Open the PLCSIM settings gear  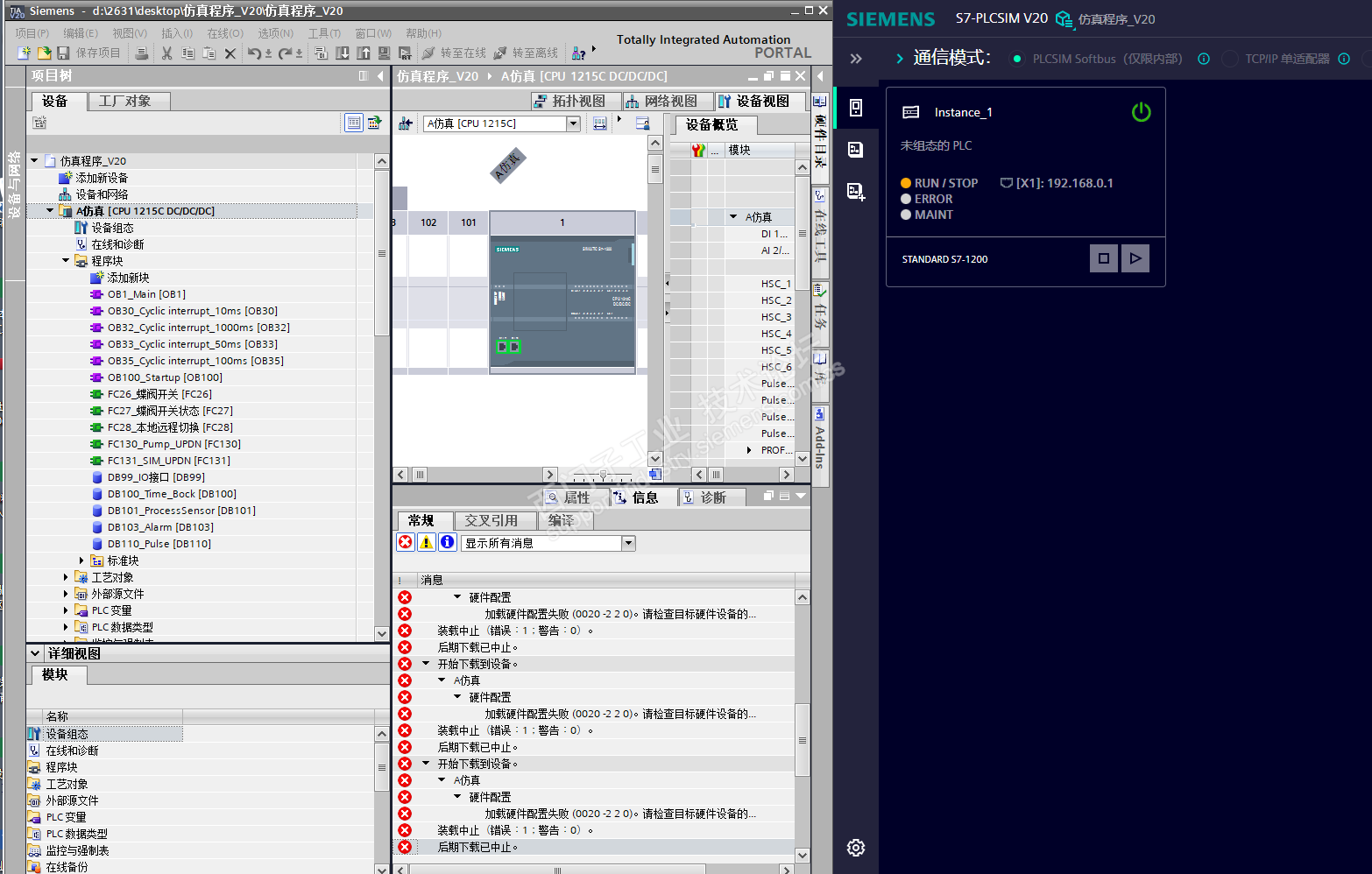(856, 848)
